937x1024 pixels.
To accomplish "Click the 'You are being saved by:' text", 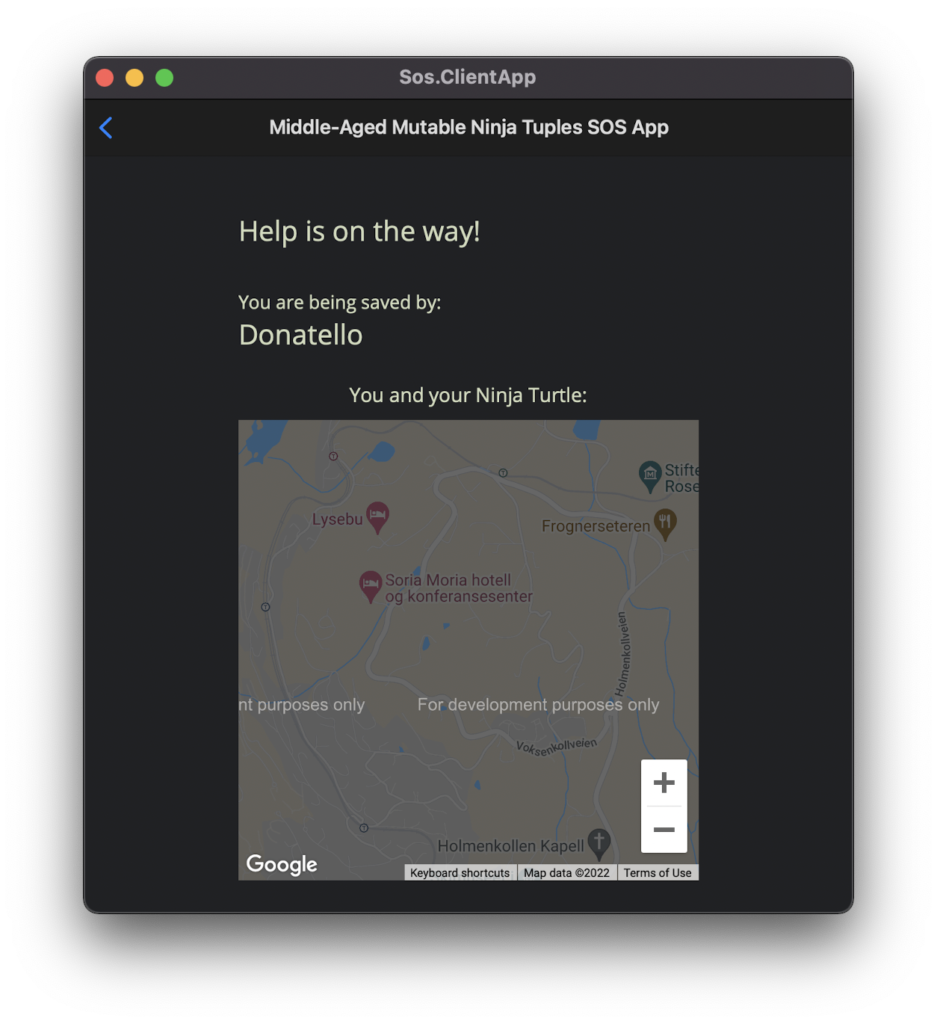I will click(x=340, y=302).
